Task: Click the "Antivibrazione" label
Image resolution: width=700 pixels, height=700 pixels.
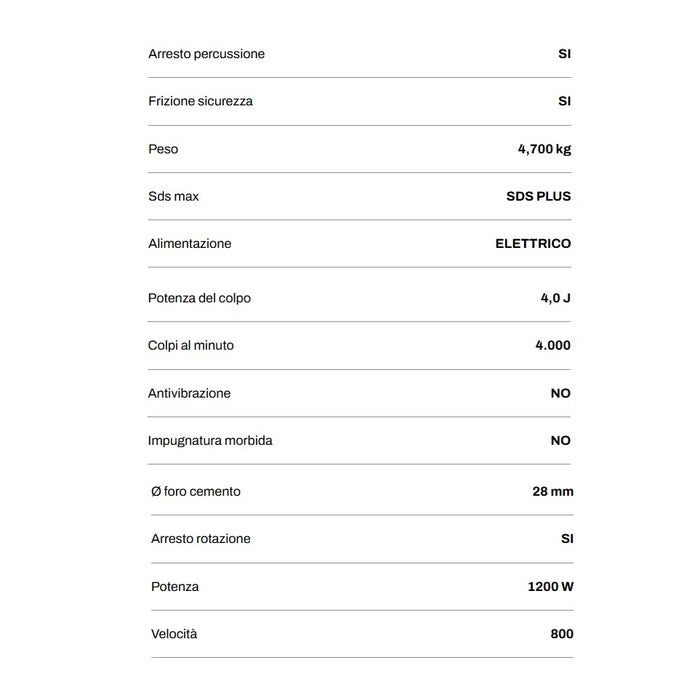Action: coord(189,393)
